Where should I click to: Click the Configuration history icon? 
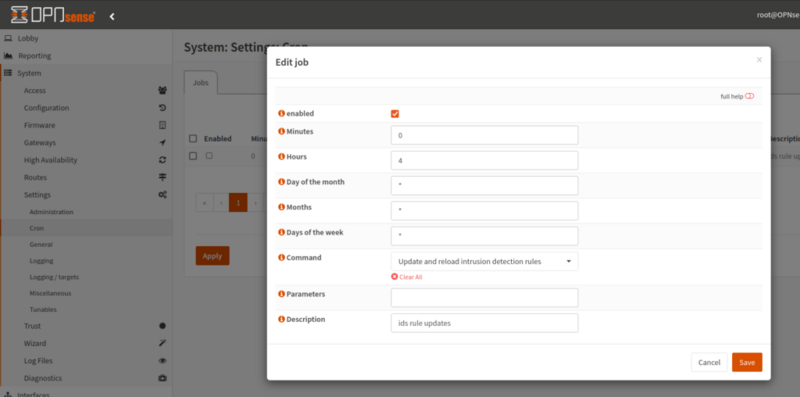162,108
